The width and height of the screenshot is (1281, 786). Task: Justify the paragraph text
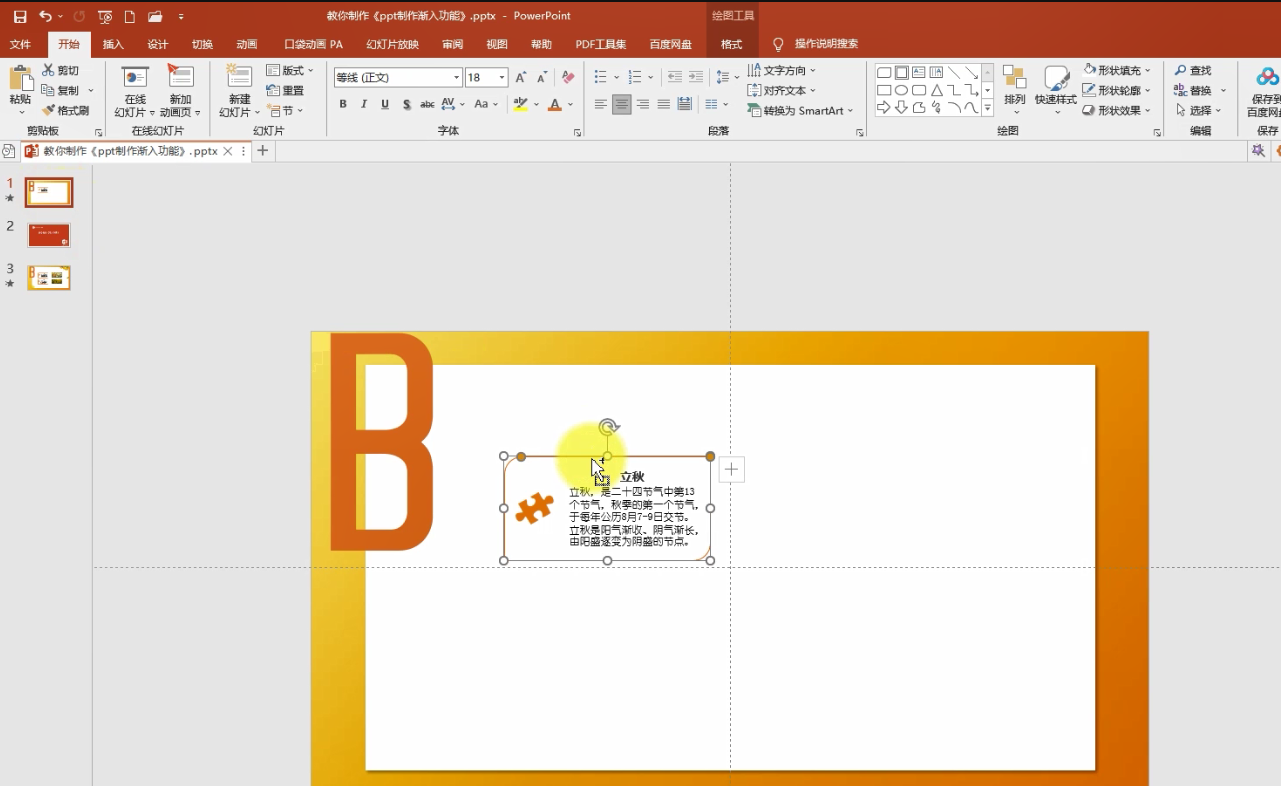click(664, 104)
